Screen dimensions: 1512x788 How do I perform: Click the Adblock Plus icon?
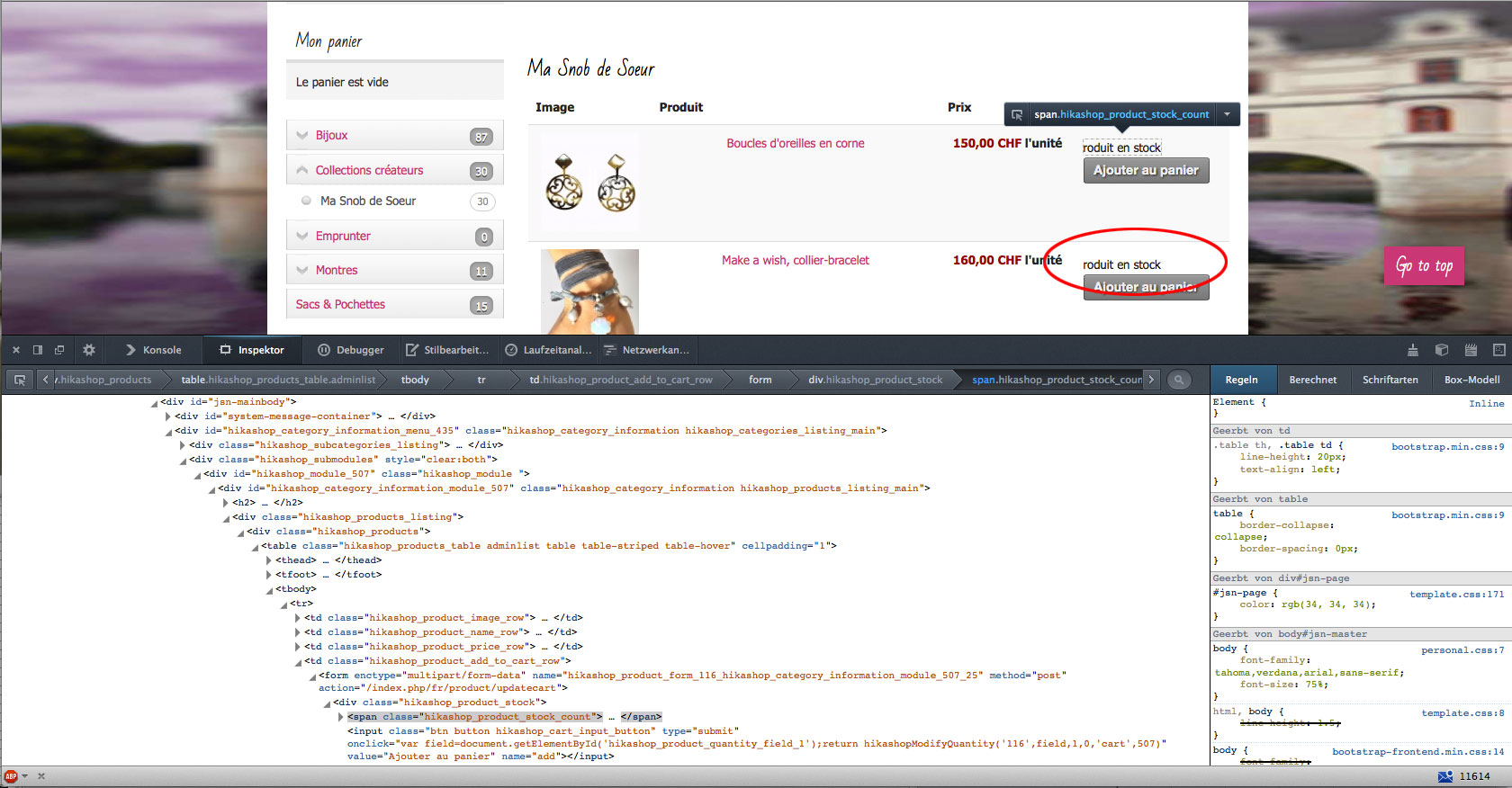pyautogui.click(x=11, y=776)
